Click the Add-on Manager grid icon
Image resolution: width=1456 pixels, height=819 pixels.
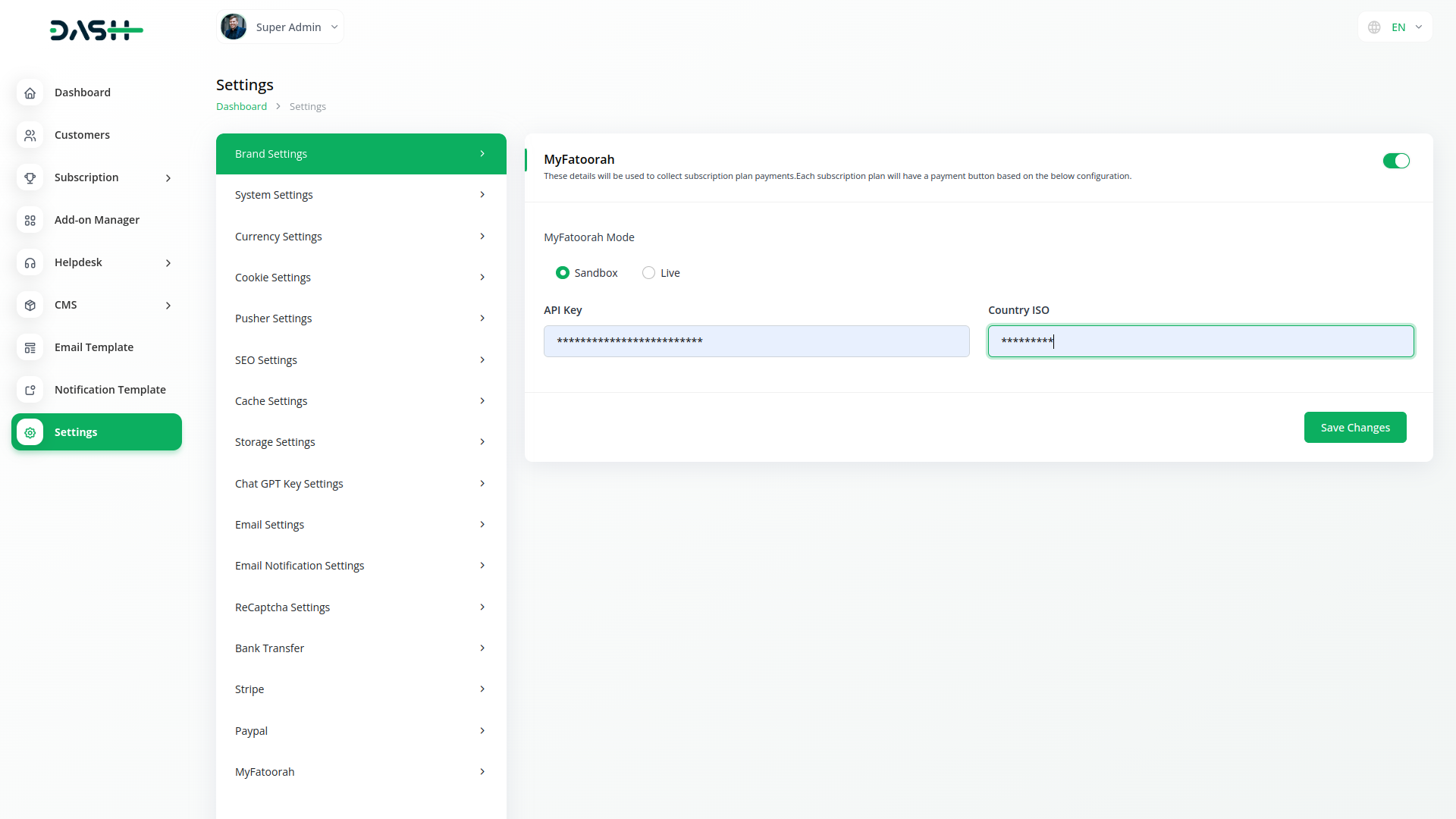click(30, 220)
